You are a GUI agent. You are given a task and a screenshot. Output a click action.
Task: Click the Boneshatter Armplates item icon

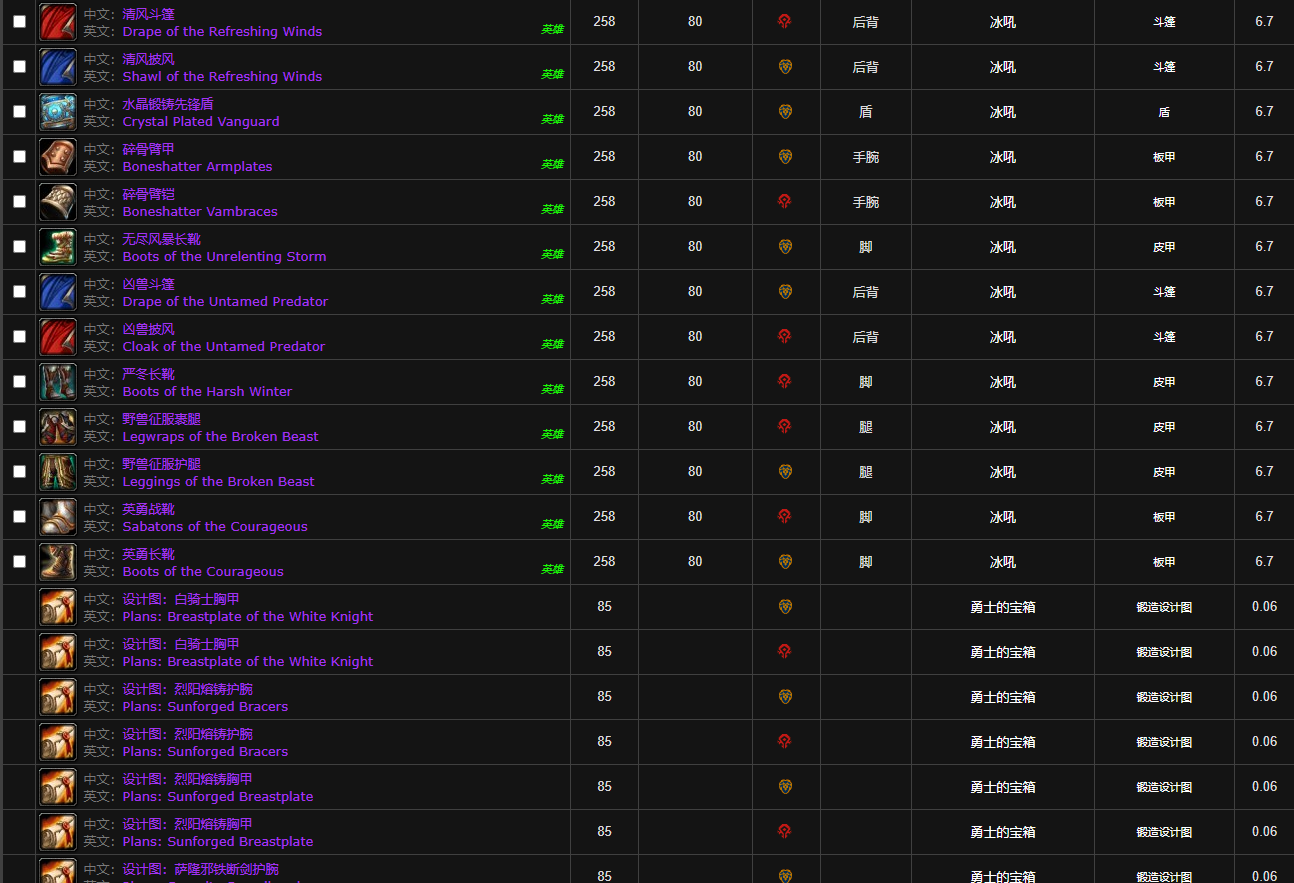coord(58,157)
